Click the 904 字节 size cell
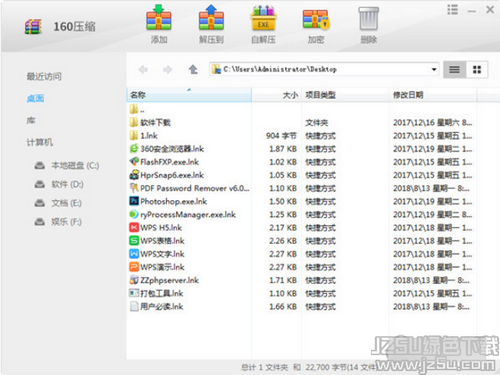500x375 pixels. click(x=281, y=136)
